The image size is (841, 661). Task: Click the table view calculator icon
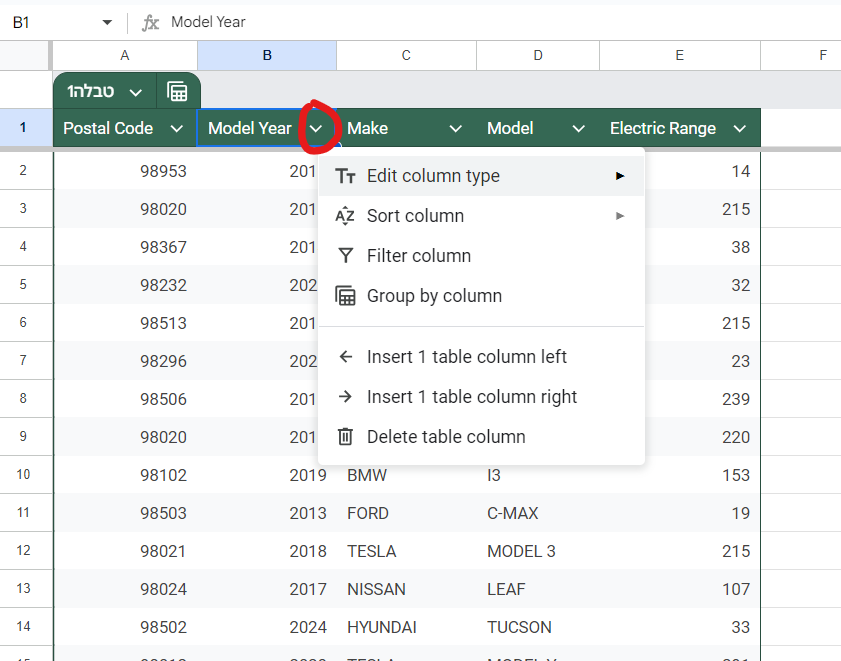[x=177, y=92]
